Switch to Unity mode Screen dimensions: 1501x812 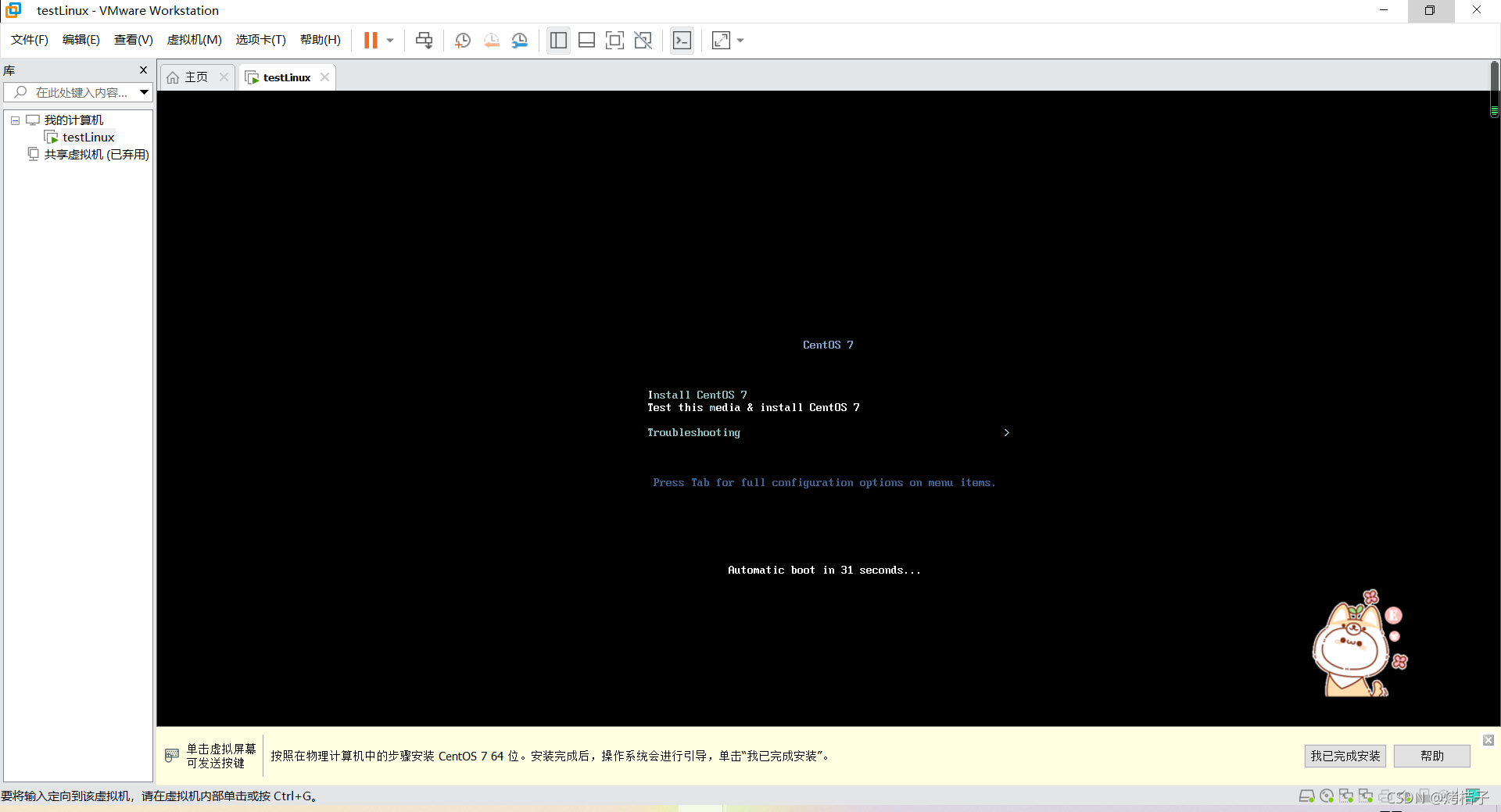pyautogui.click(x=643, y=40)
